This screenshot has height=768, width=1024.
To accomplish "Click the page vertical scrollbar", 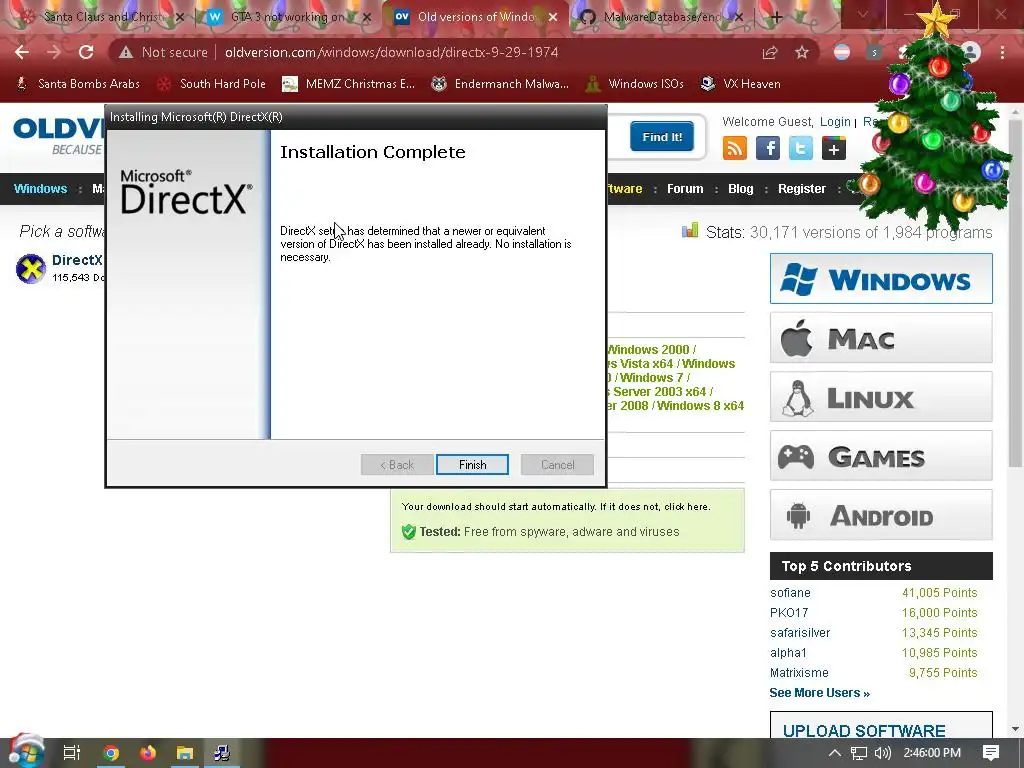I will tap(1015, 294).
